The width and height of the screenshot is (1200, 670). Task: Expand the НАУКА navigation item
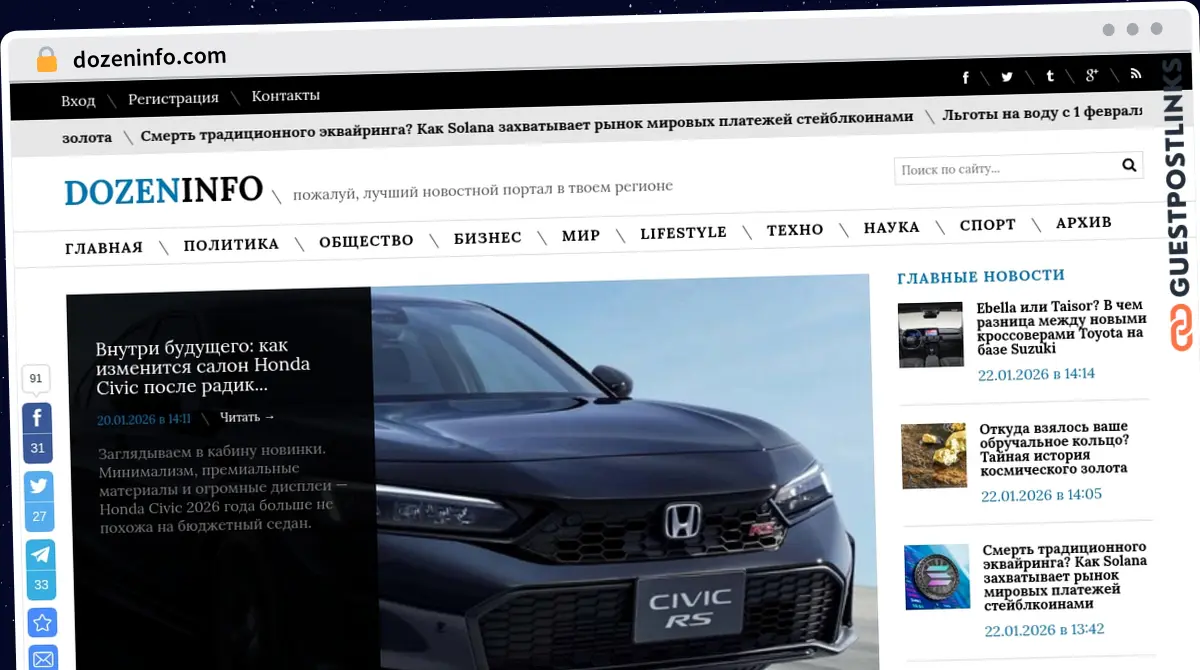[x=888, y=227]
